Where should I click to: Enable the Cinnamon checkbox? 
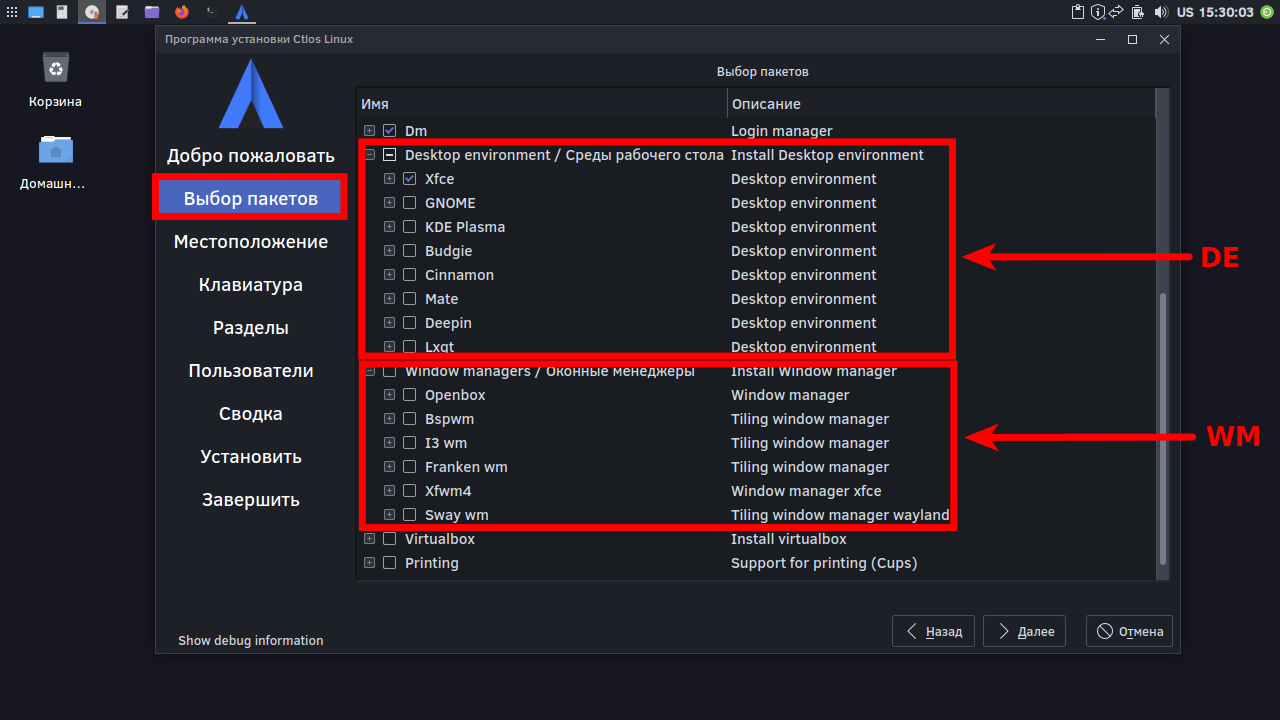tap(410, 275)
